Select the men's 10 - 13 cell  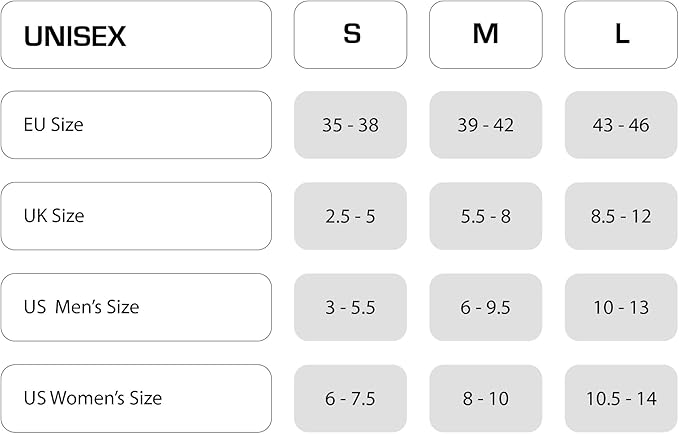point(621,307)
